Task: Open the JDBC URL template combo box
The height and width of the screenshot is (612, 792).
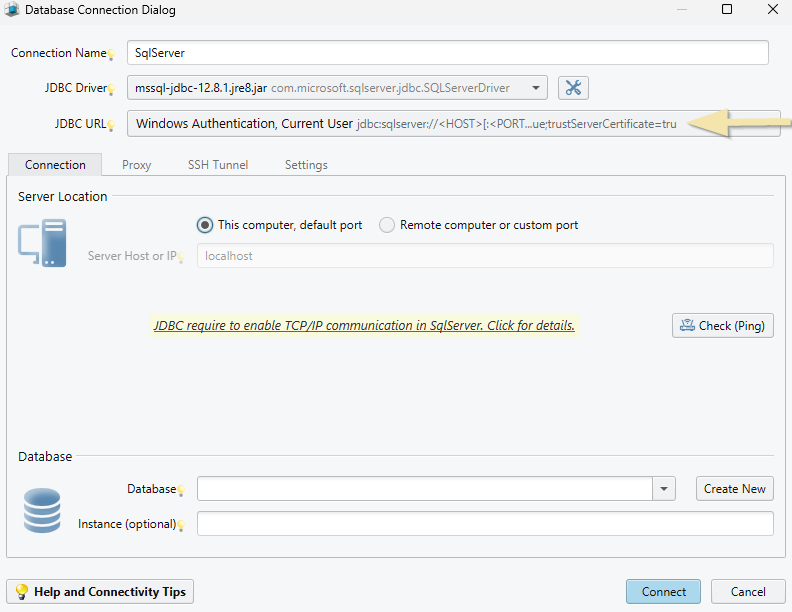Action: [x=454, y=124]
